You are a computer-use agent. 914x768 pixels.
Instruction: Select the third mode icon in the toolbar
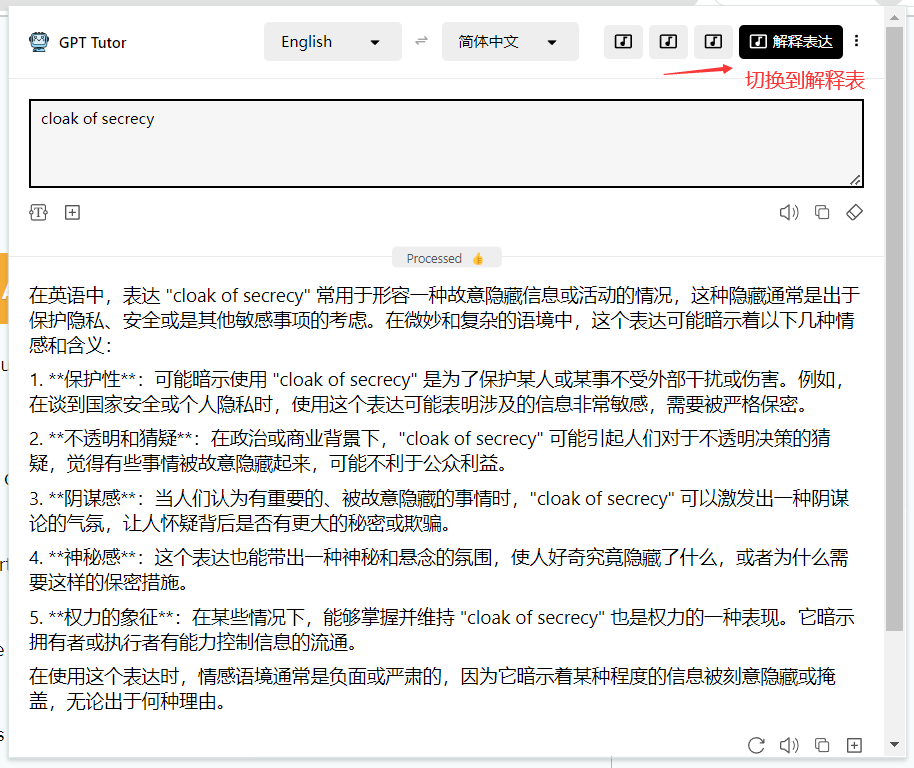click(x=713, y=41)
